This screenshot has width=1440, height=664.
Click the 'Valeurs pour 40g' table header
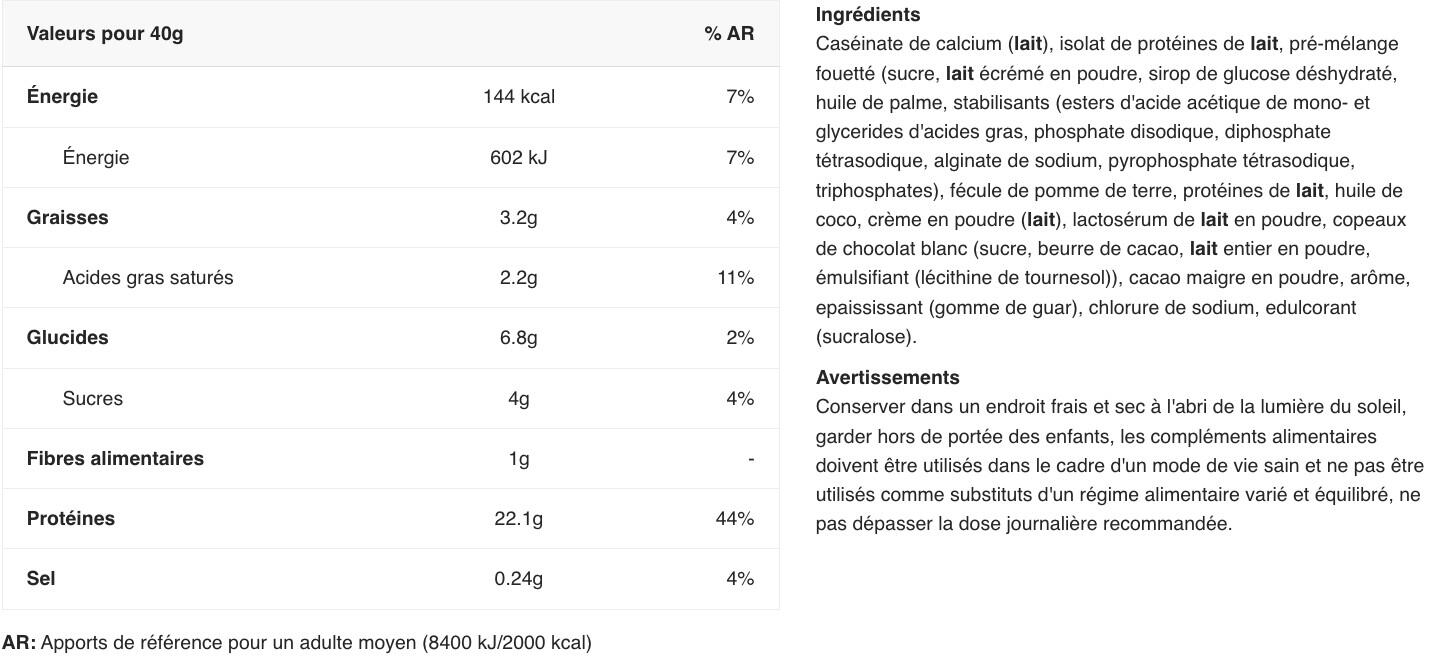[105, 34]
